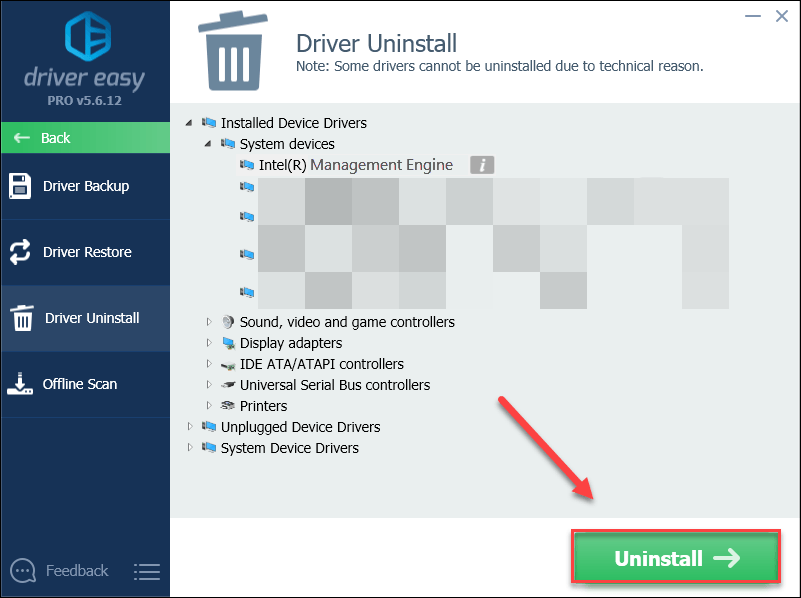Select the IDE ATA/ATAPI controllers label
The height and width of the screenshot is (598, 801).
(x=322, y=364)
